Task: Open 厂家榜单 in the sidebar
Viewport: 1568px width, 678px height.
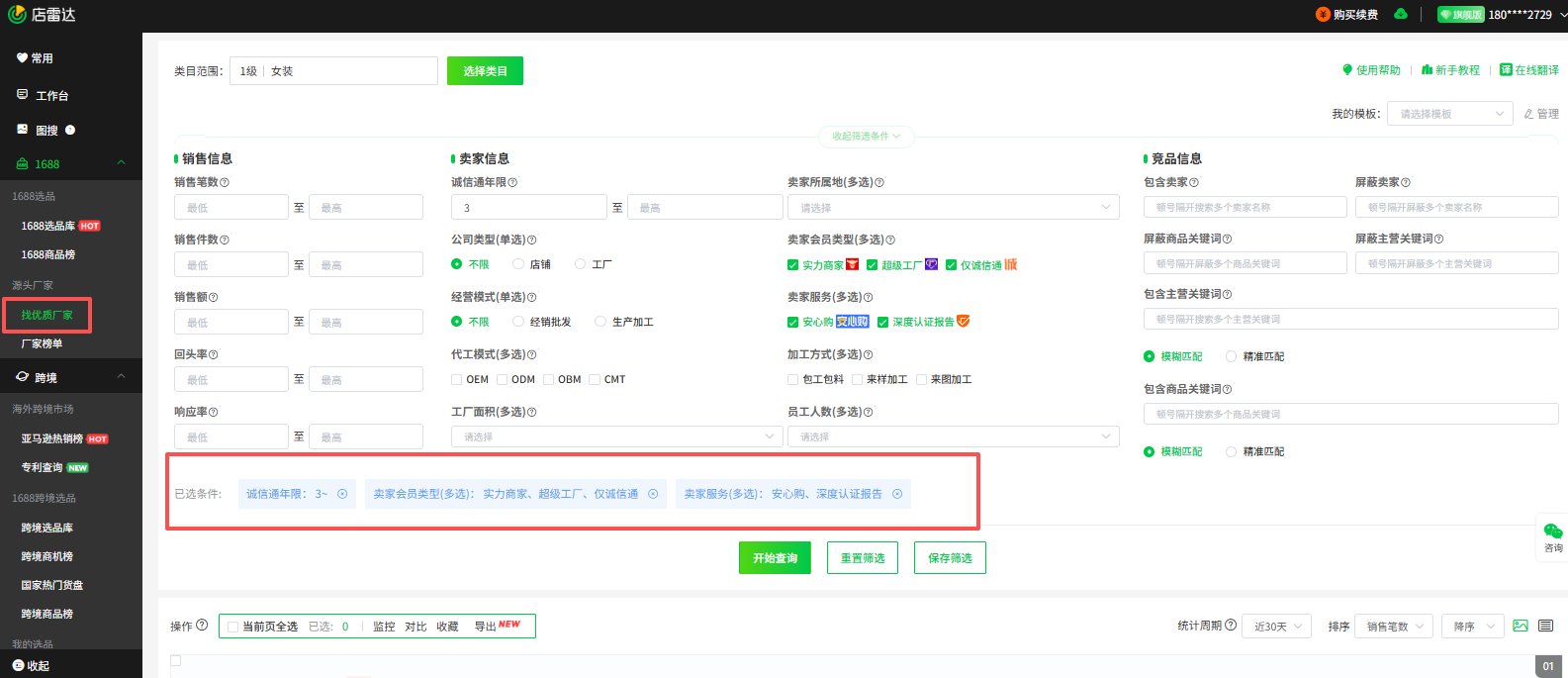Action: pos(42,343)
